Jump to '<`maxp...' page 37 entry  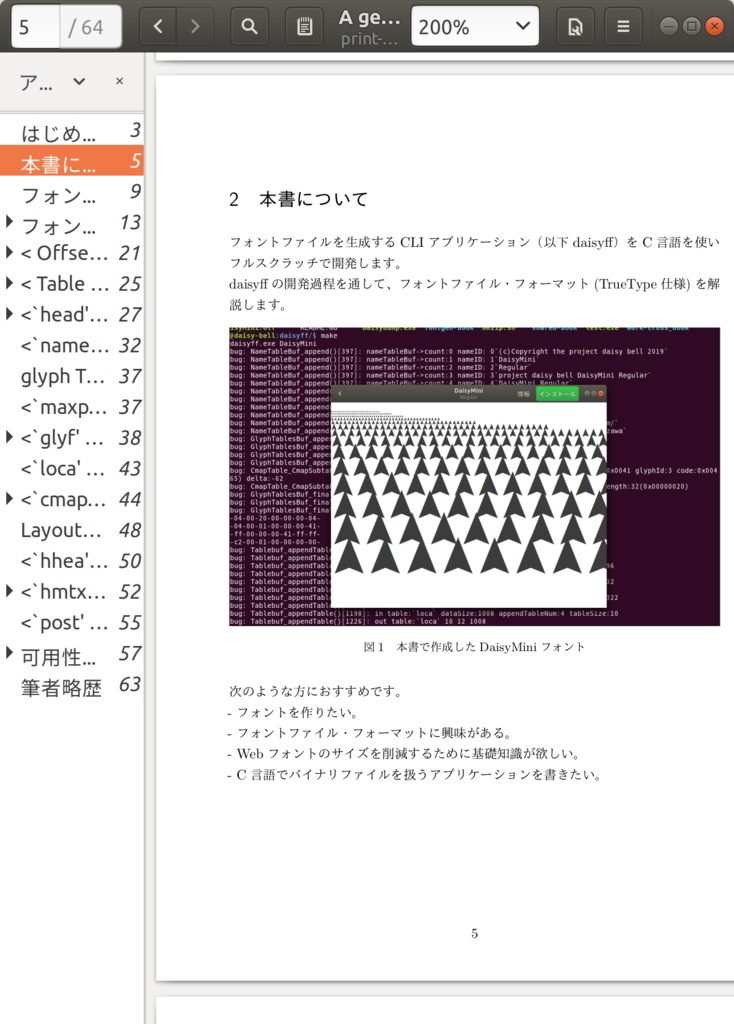point(72,407)
